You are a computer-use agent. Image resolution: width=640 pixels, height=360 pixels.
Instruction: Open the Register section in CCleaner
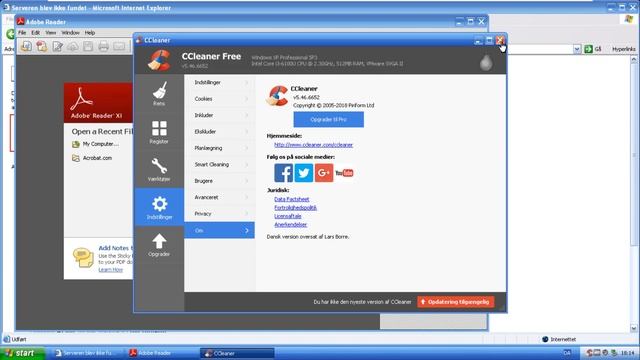[x=159, y=132]
